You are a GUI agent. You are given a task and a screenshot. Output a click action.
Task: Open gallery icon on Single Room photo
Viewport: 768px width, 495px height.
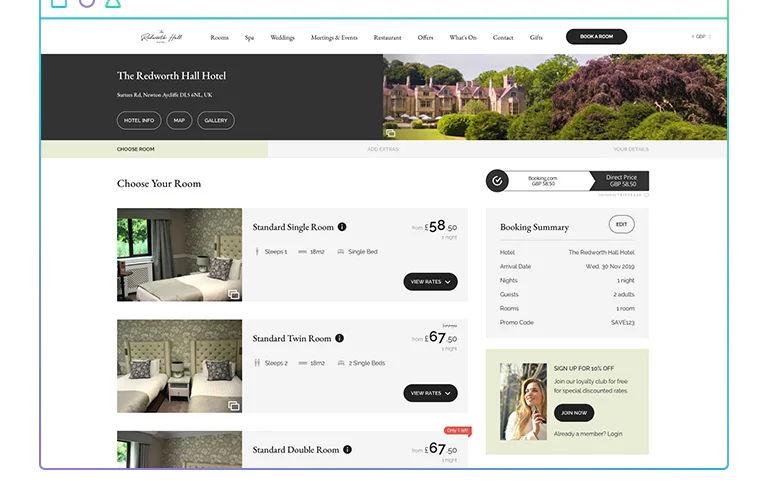click(234, 294)
